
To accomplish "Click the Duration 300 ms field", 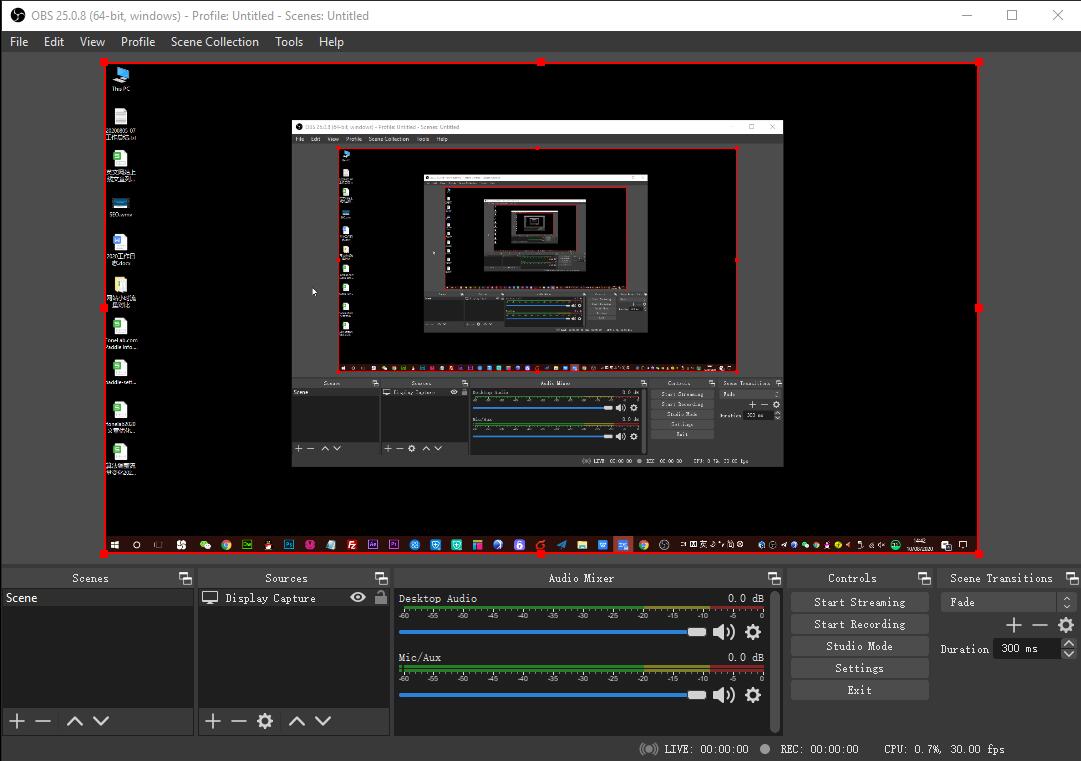I will coord(1027,649).
